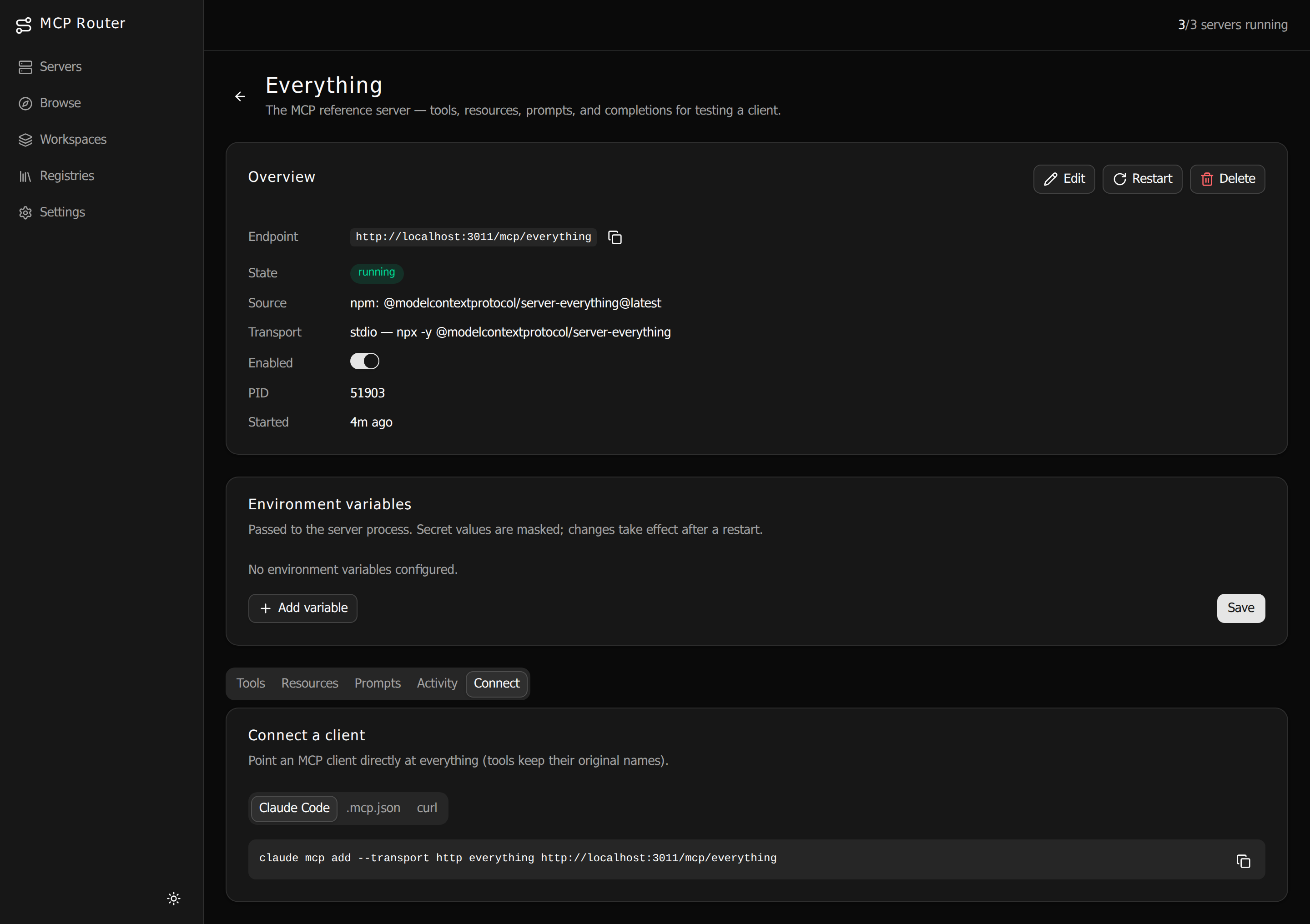Switch to the Prompts tab
The image size is (1310, 924).
point(378,683)
